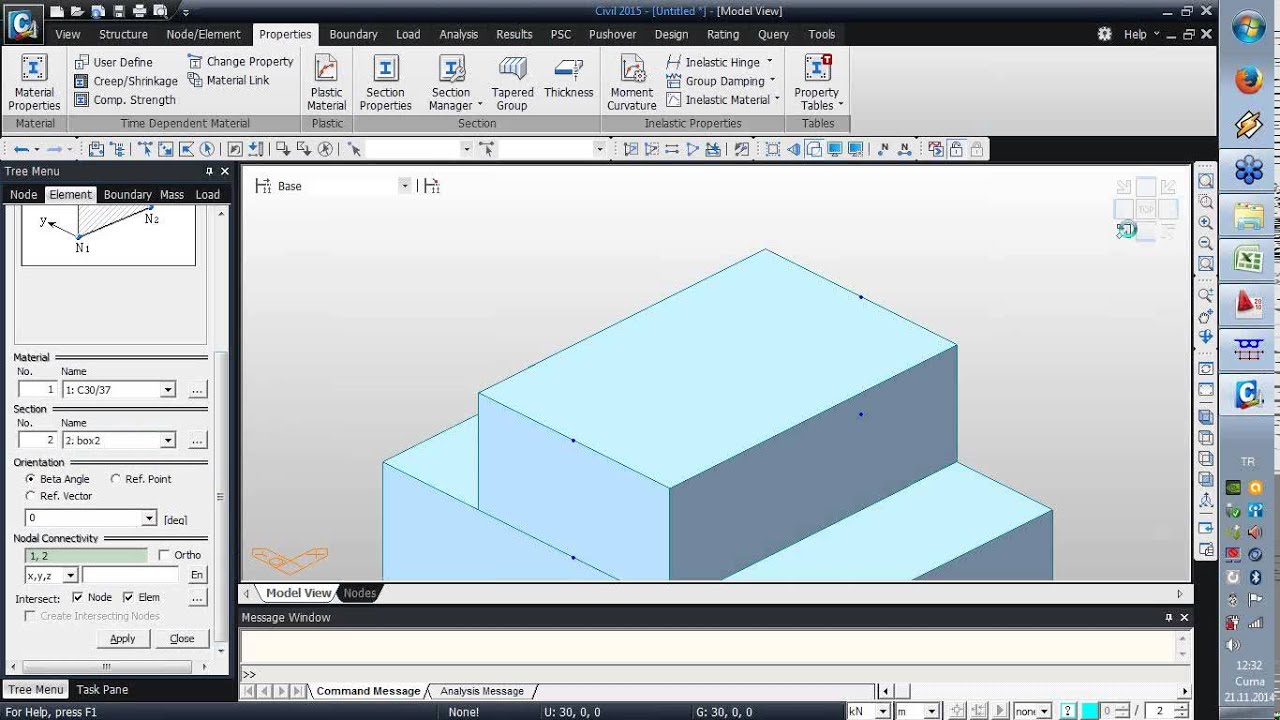The width and height of the screenshot is (1280, 720).
Task: Open Plastic Material settings
Action: [326, 82]
